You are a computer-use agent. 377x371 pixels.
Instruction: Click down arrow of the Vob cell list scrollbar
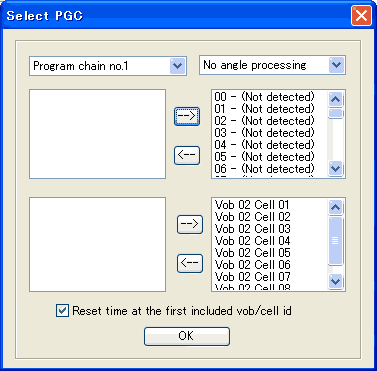(x=336, y=281)
